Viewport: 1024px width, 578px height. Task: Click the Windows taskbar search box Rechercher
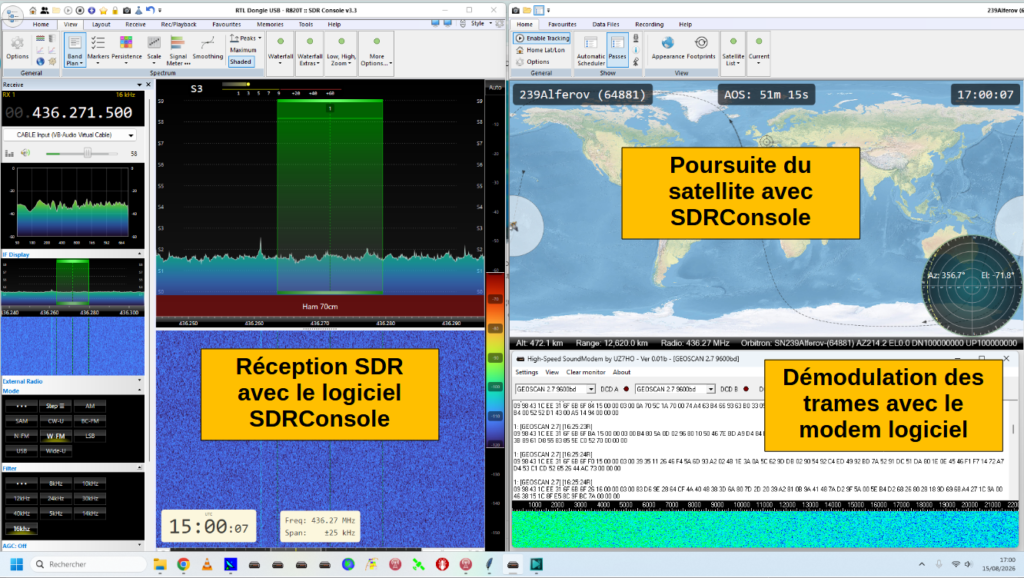pos(88,564)
